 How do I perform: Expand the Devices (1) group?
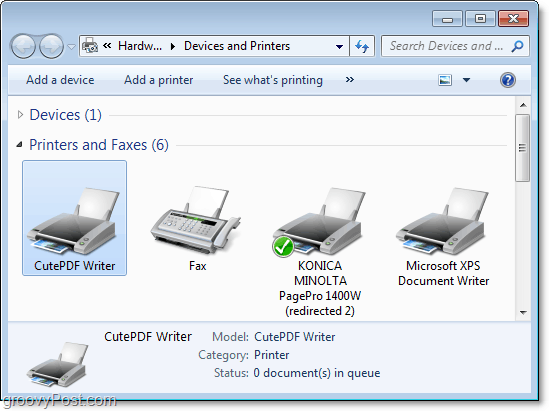coord(20,114)
